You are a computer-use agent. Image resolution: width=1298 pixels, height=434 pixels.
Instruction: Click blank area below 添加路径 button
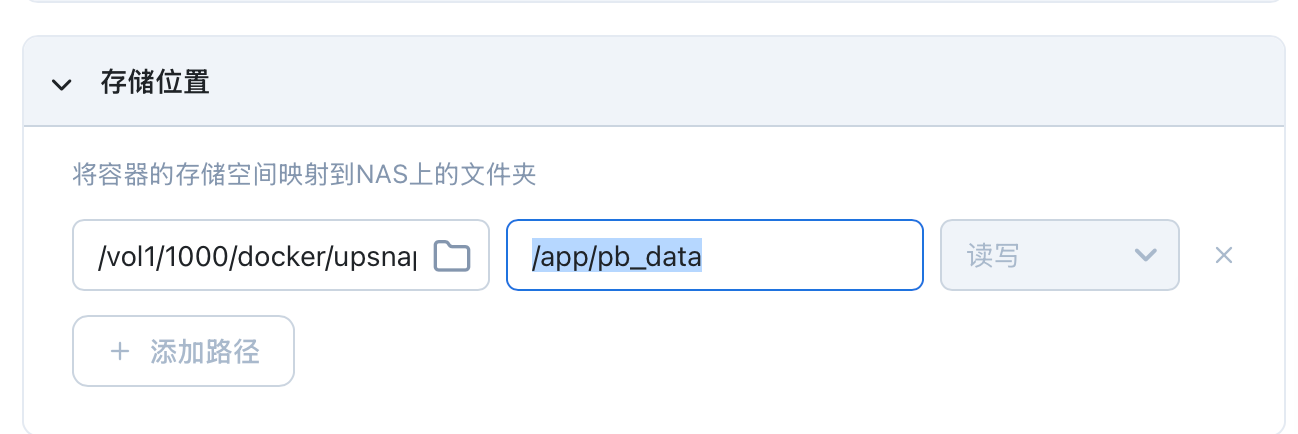[184, 408]
